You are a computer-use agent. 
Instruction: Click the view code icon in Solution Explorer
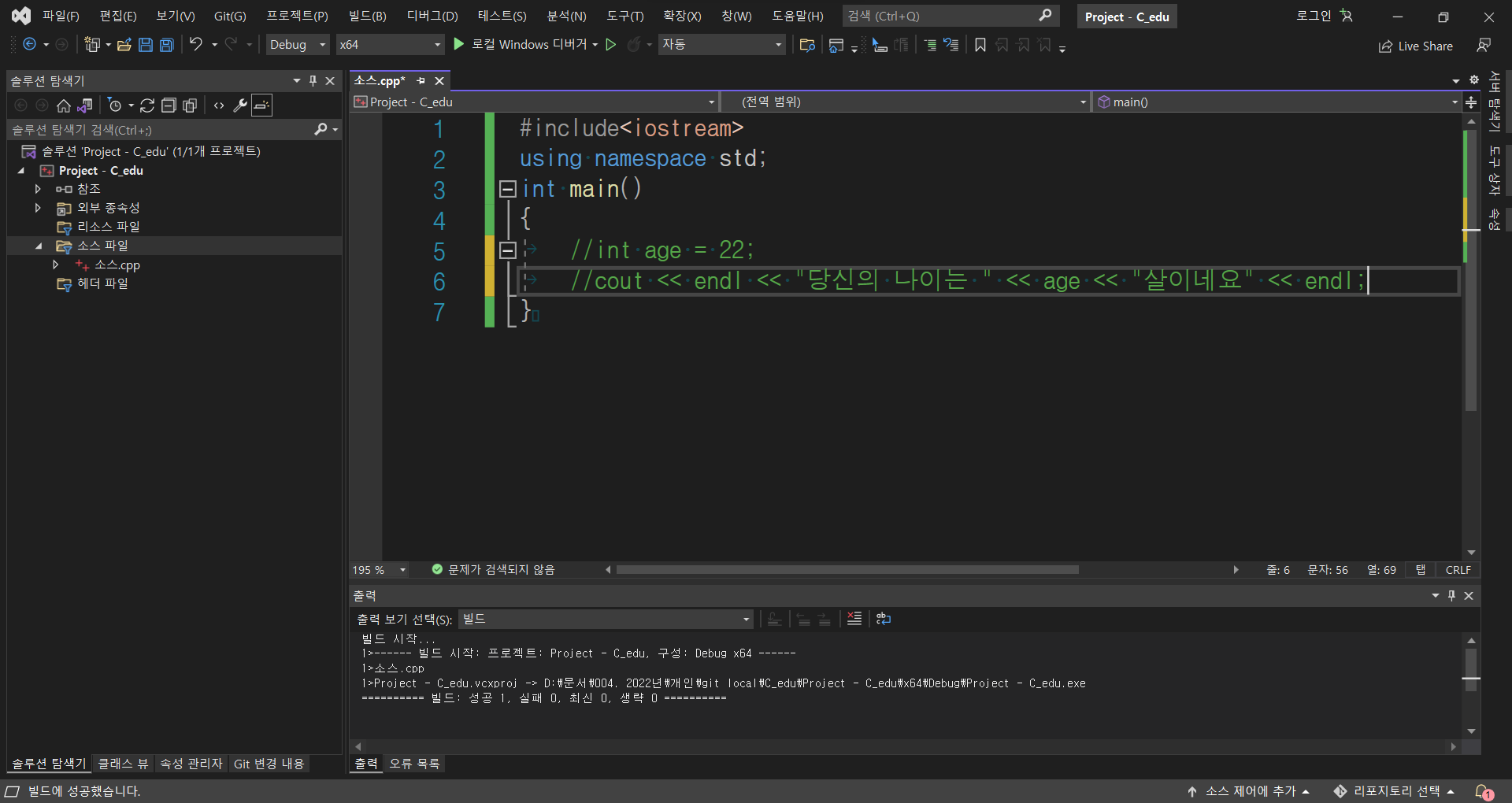point(219,105)
